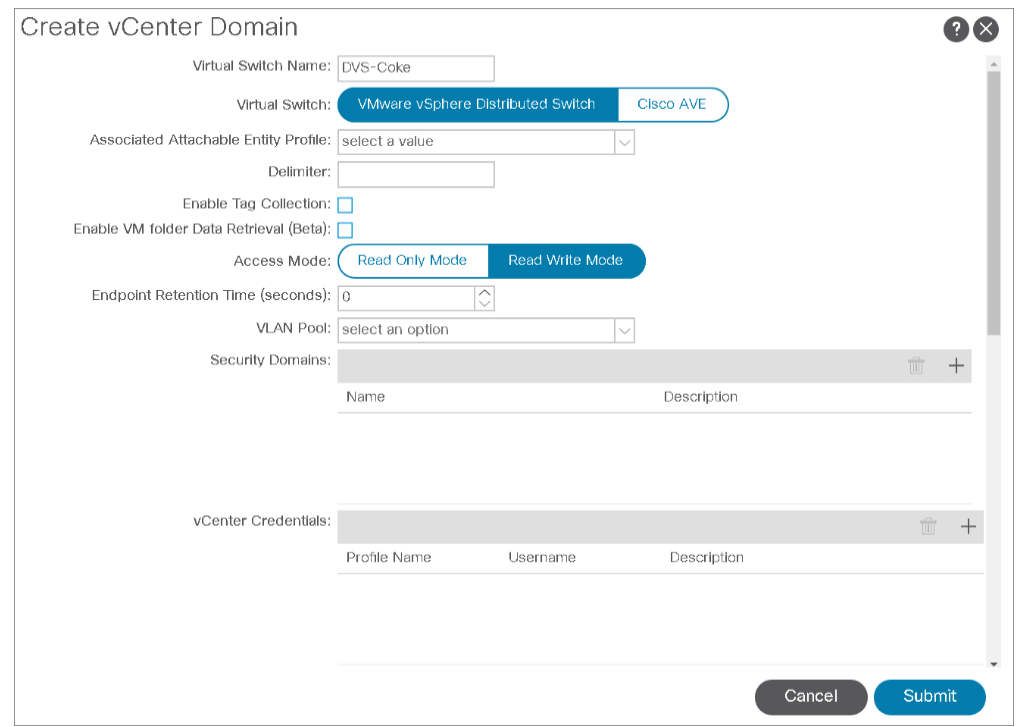Viewport: 1032px width, 727px height.
Task: Click the help question mark icon
Action: [956, 29]
